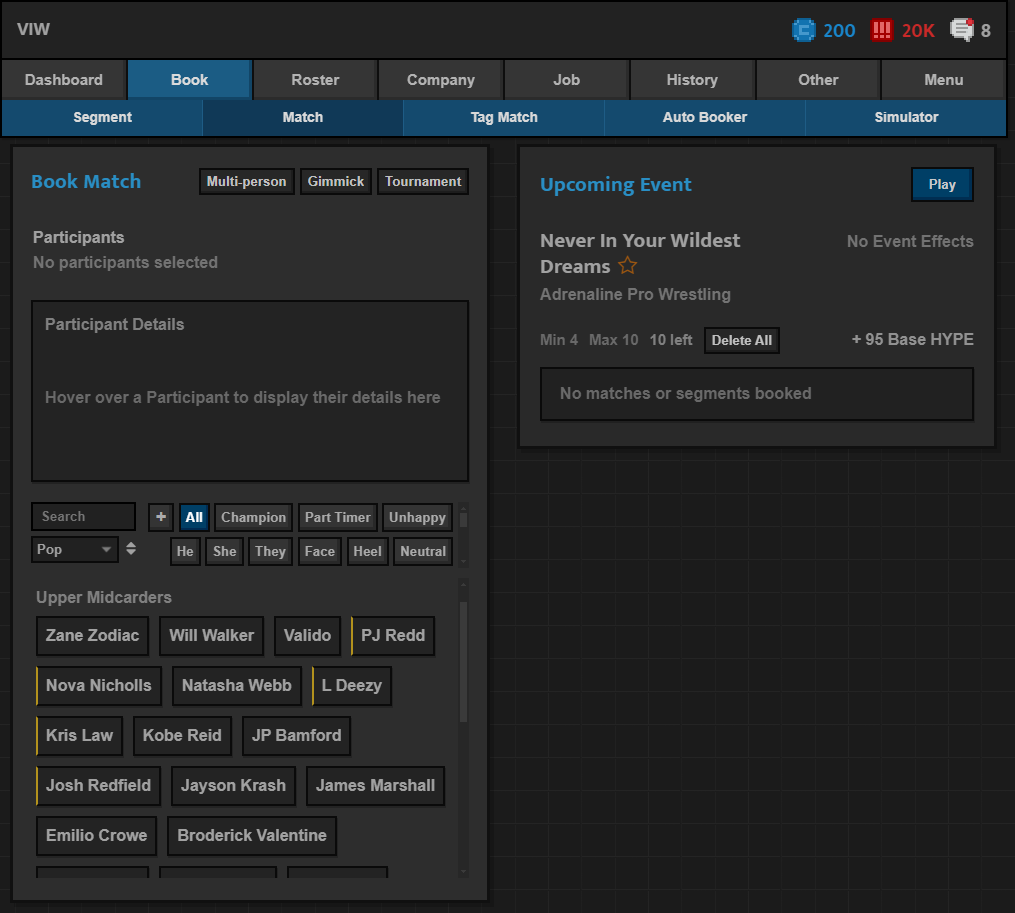Open the Roster tab

[x=315, y=80]
